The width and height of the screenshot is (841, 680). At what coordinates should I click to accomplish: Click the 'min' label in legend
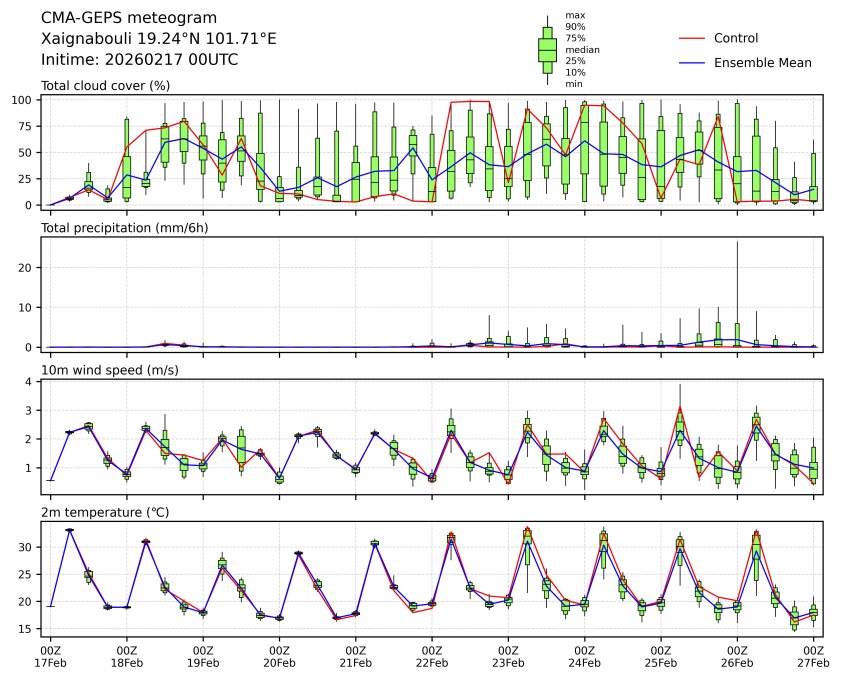coord(574,84)
